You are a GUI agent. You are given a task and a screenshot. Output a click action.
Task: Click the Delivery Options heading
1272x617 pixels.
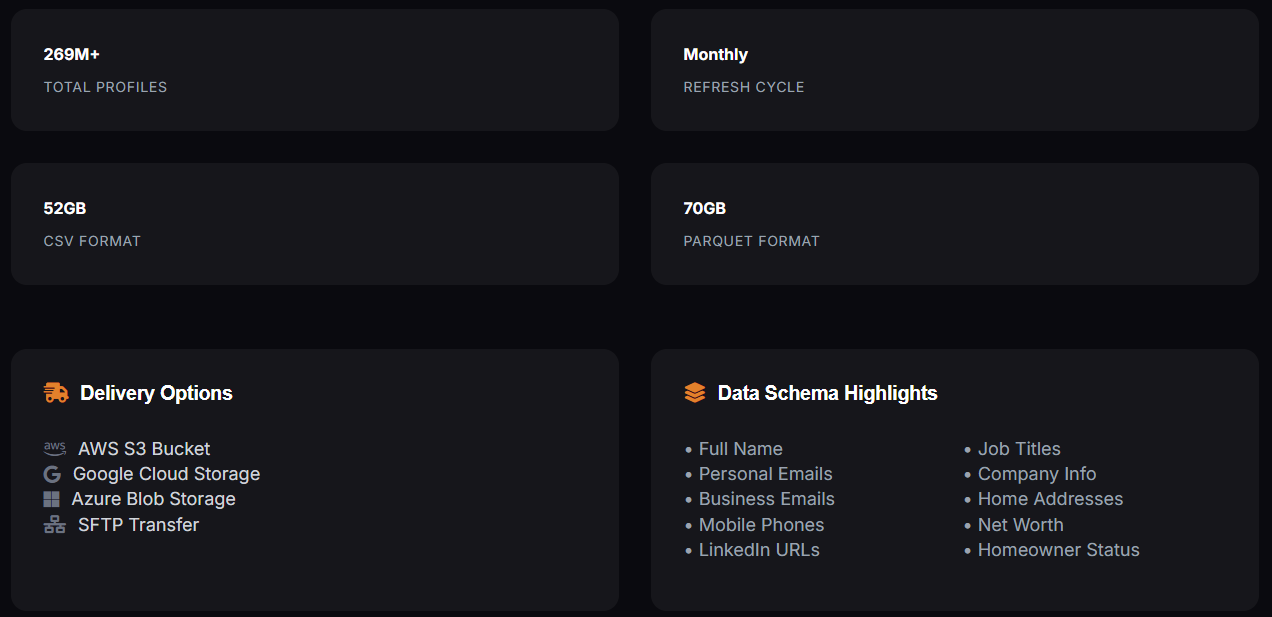pyautogui.click(x=156, y=393)
